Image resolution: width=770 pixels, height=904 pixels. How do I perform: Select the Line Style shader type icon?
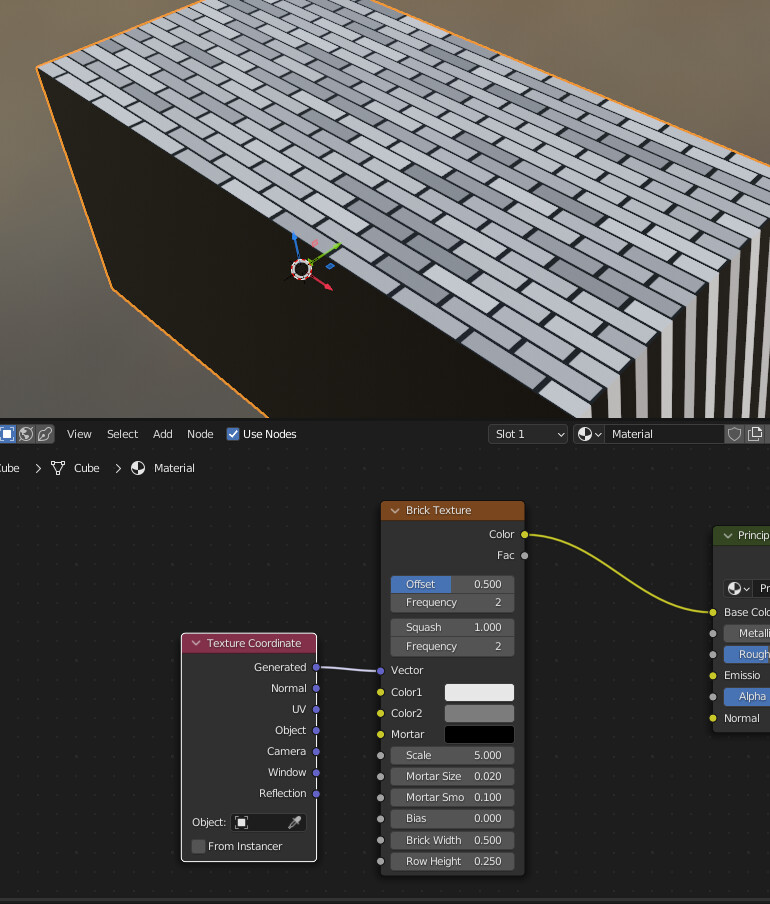click(45, 434)
